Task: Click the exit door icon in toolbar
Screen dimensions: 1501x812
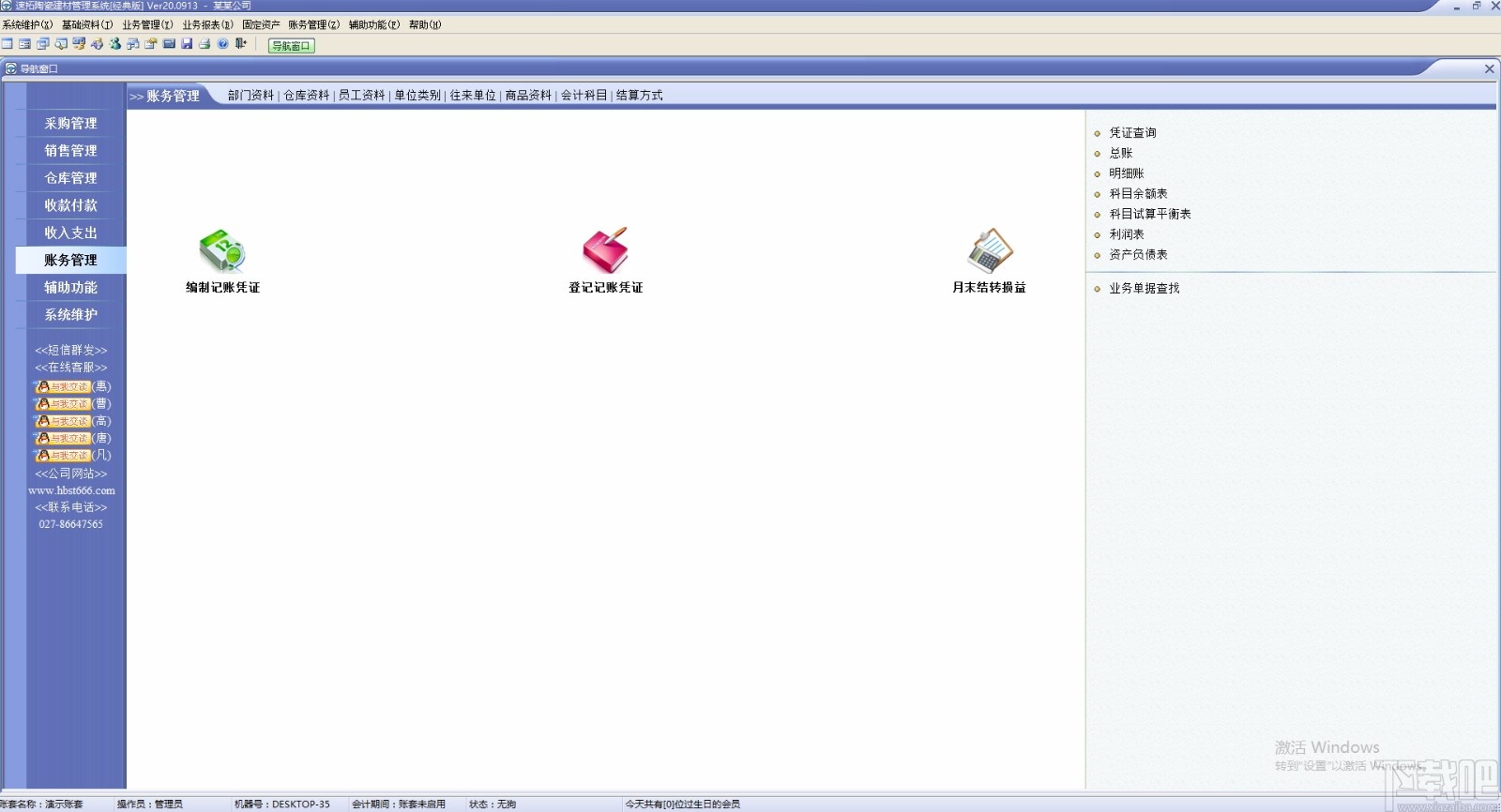Action: (x=241, y=44)
